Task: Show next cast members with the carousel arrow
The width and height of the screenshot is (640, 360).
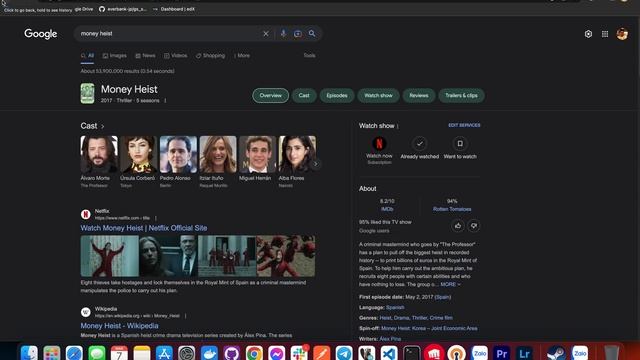Action: [316, 164]
